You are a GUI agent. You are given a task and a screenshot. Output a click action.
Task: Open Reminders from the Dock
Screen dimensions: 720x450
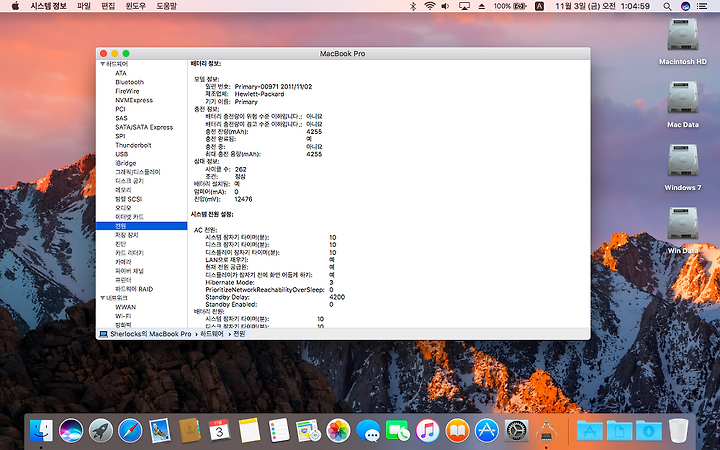pyautogui.click(x=279, y=431)
